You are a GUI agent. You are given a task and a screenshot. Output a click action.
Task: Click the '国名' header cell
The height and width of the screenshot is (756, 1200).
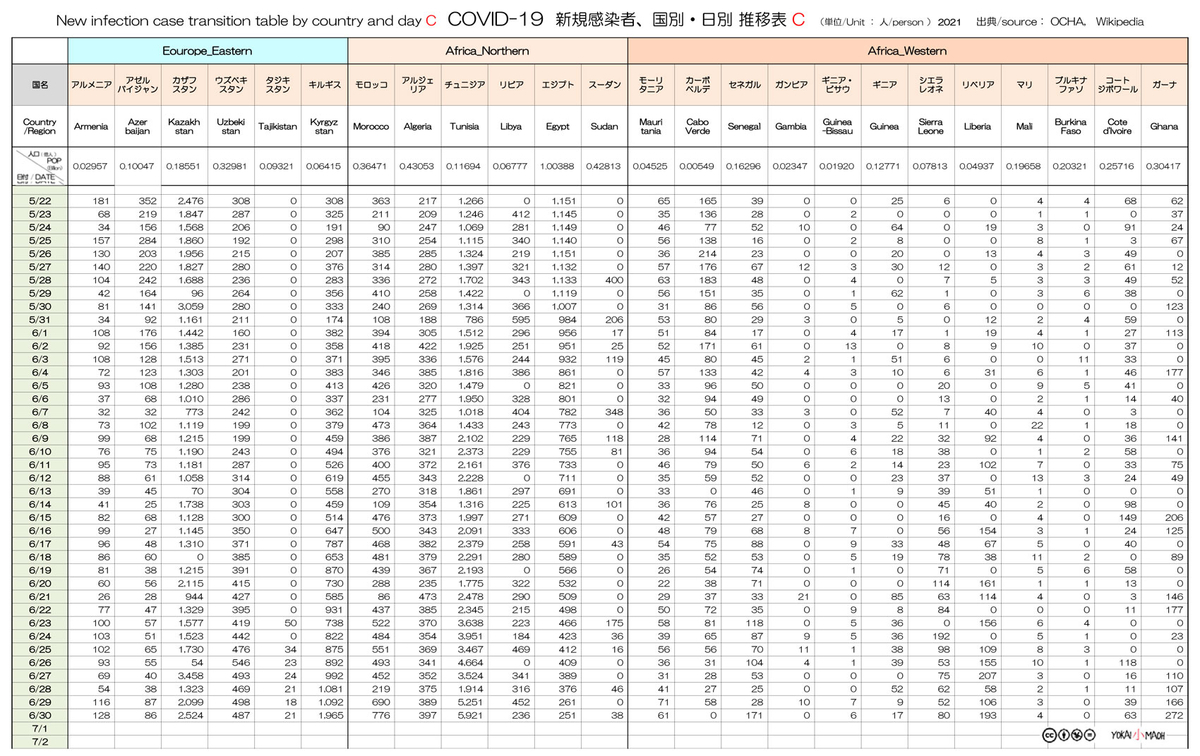click(40, 85)
